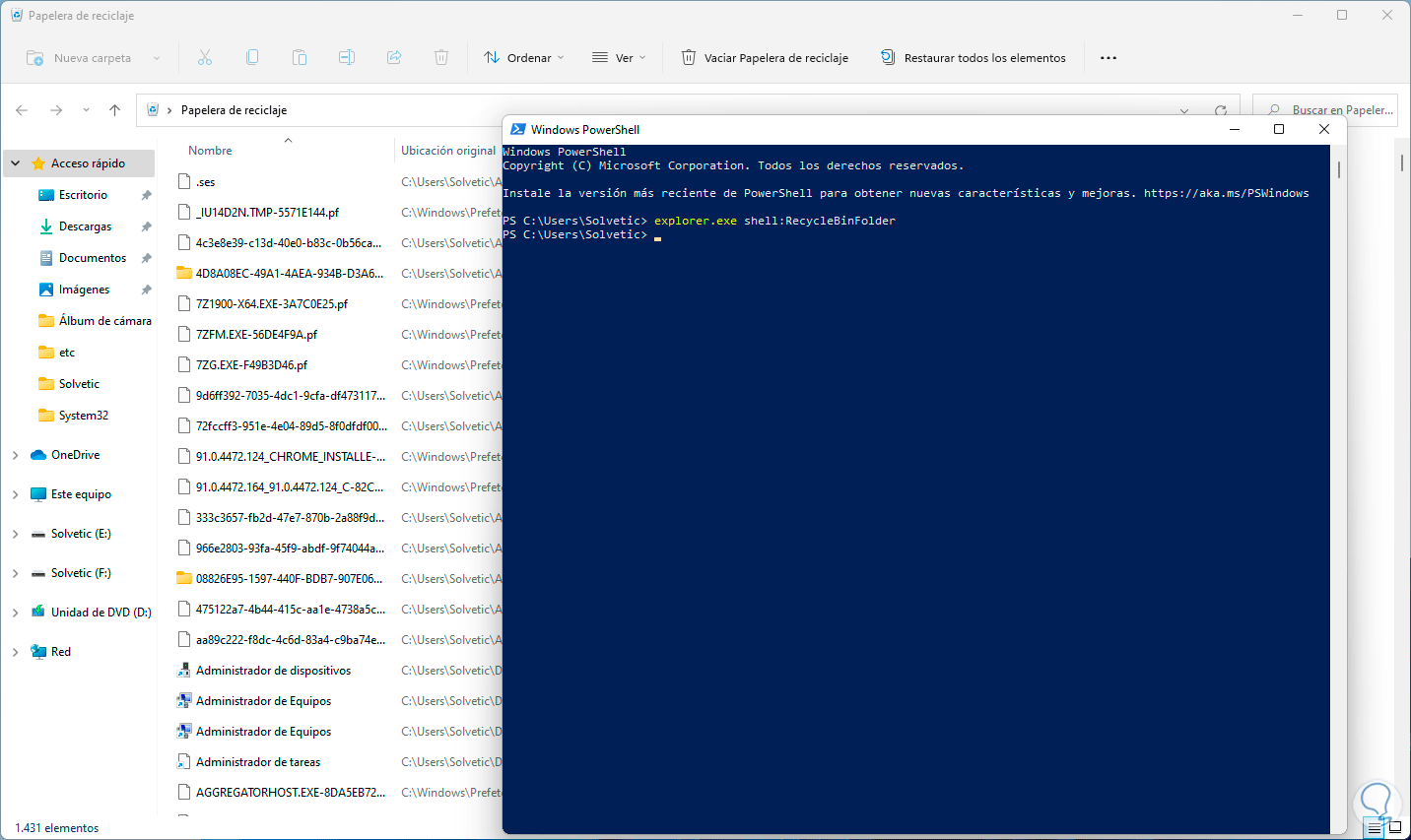
Task: Click the Delete trash icon in the toolbar
Action: point(441,58)
